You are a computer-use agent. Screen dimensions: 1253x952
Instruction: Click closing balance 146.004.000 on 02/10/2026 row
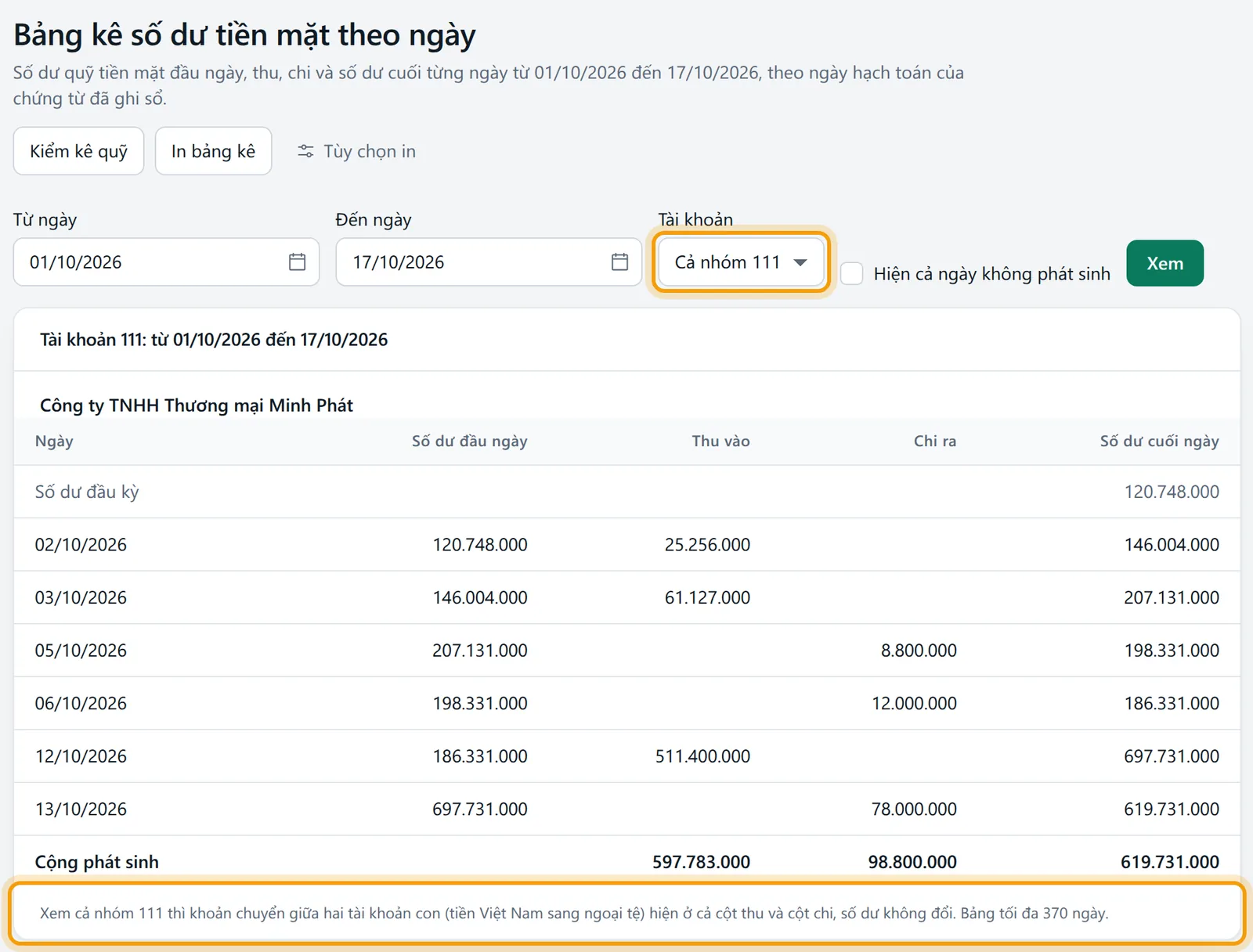tap(1172, 545)
